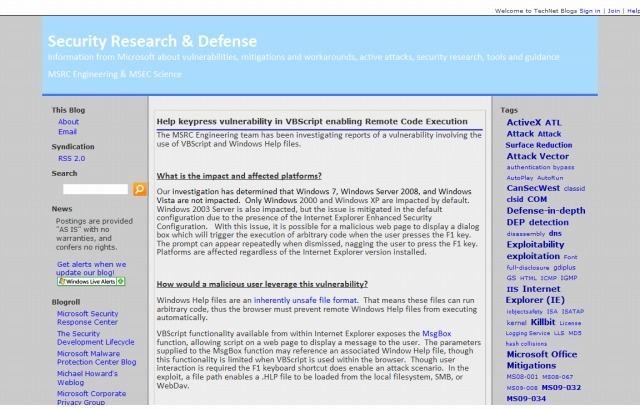The image size is (640, 410).
Task: Select the authentication bypass tag
Action: (x=540, y=167)
